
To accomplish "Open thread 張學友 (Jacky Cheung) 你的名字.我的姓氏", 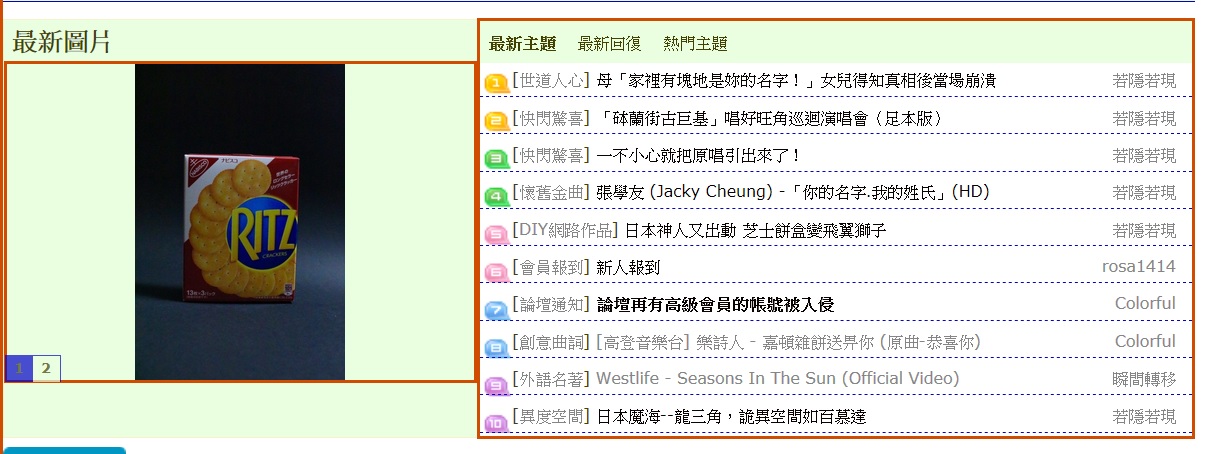I will (793, 192).
